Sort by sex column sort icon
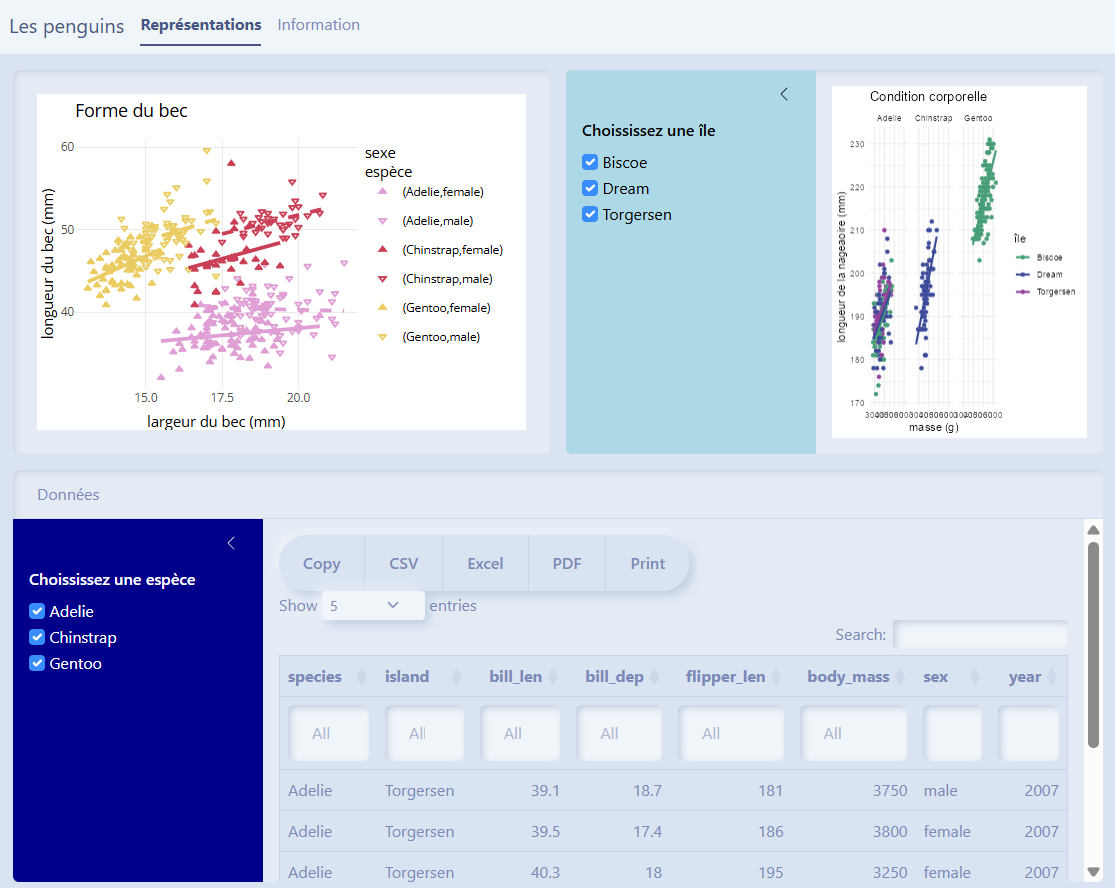 (x=976, y=677)
